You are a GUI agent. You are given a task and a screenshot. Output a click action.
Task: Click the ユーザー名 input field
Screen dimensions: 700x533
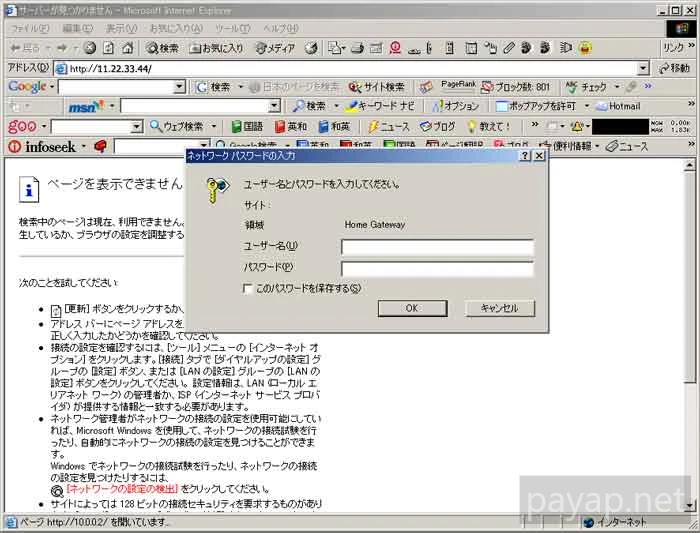[438, 247]
